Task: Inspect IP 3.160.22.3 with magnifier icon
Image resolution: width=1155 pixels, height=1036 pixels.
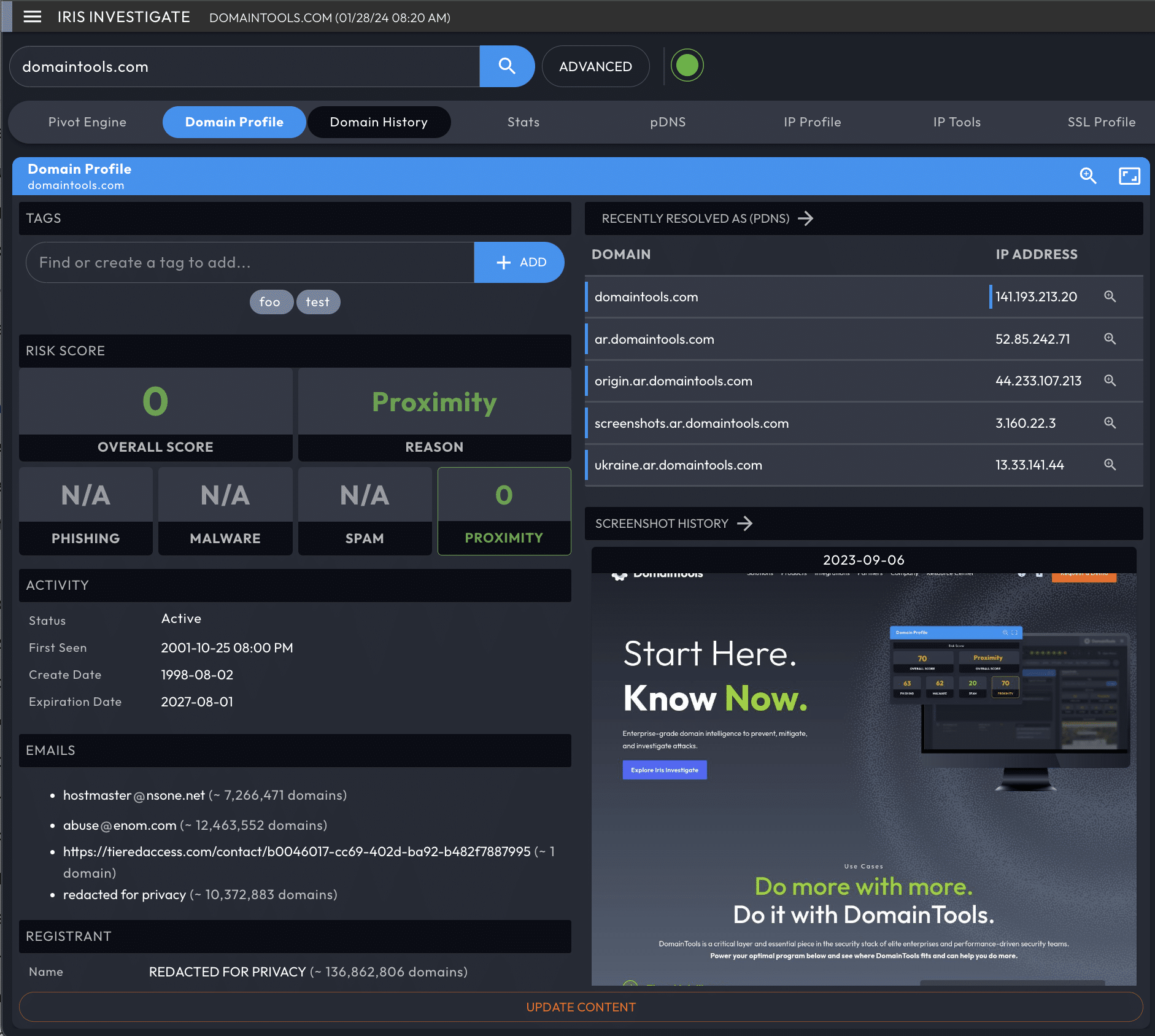Action: click(x=1110, y=423)
